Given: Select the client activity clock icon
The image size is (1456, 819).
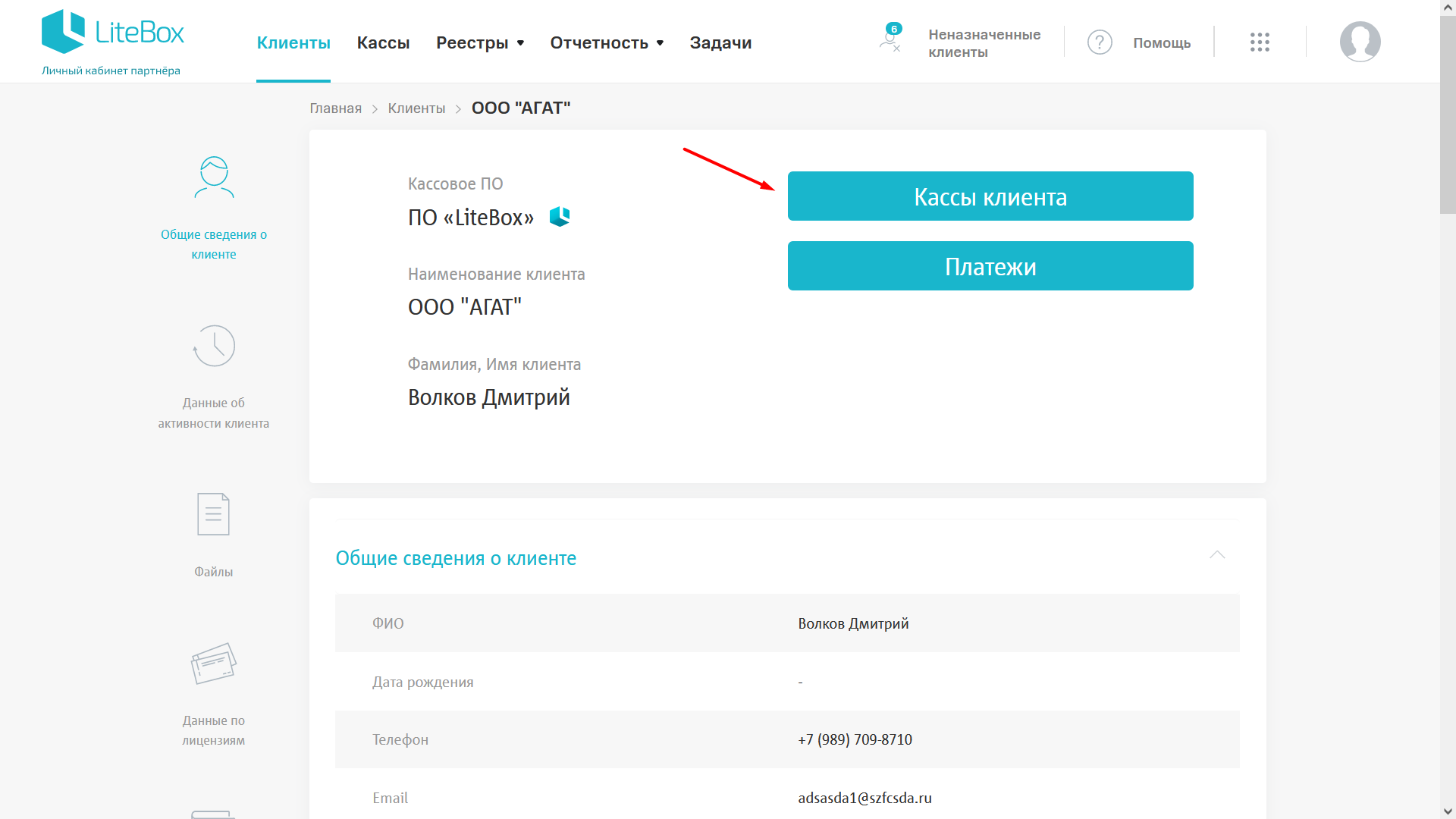Looking at the screenshot, I should (214, 346).
